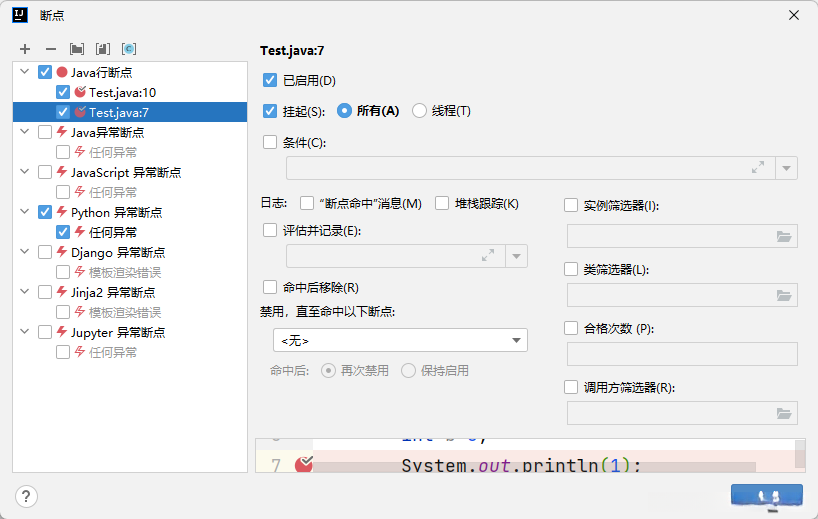Toggle group by class icon
The width and height of the screenshot is (818, 519).
click(129, 49)
